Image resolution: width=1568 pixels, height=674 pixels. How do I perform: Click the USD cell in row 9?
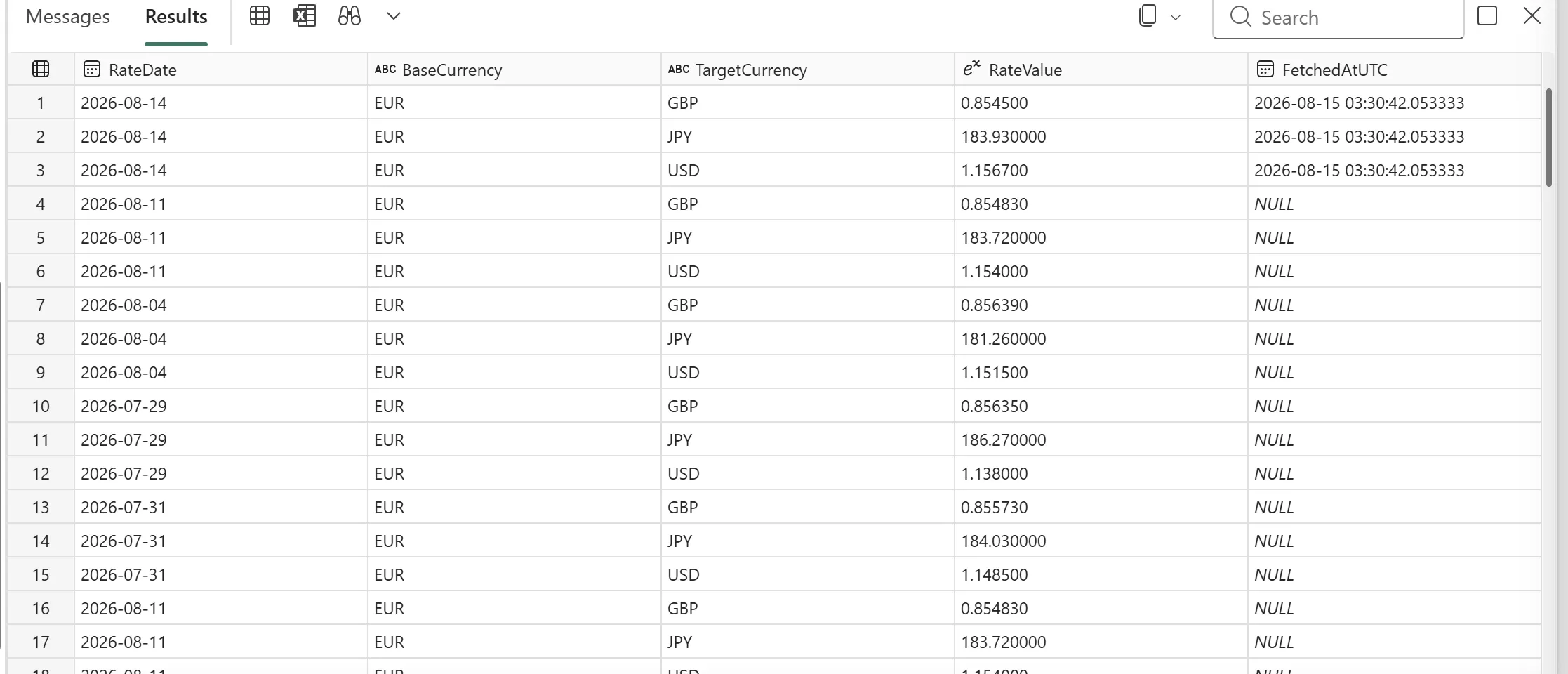coord(808,373)
